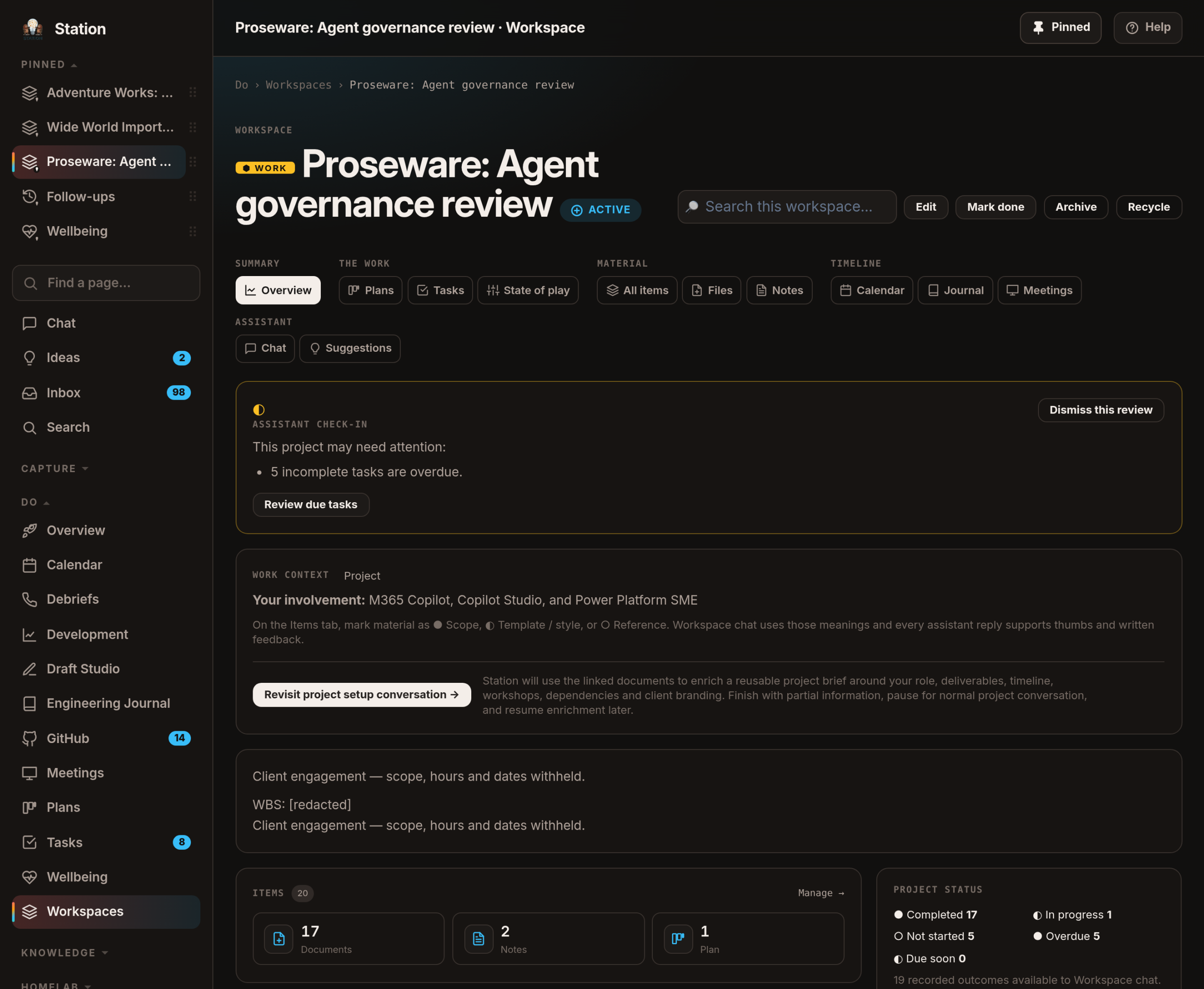Screen dimensions: 1204x989
Task: Open Adventure Works pinned workspace
Action: click(x=99, y=93)
